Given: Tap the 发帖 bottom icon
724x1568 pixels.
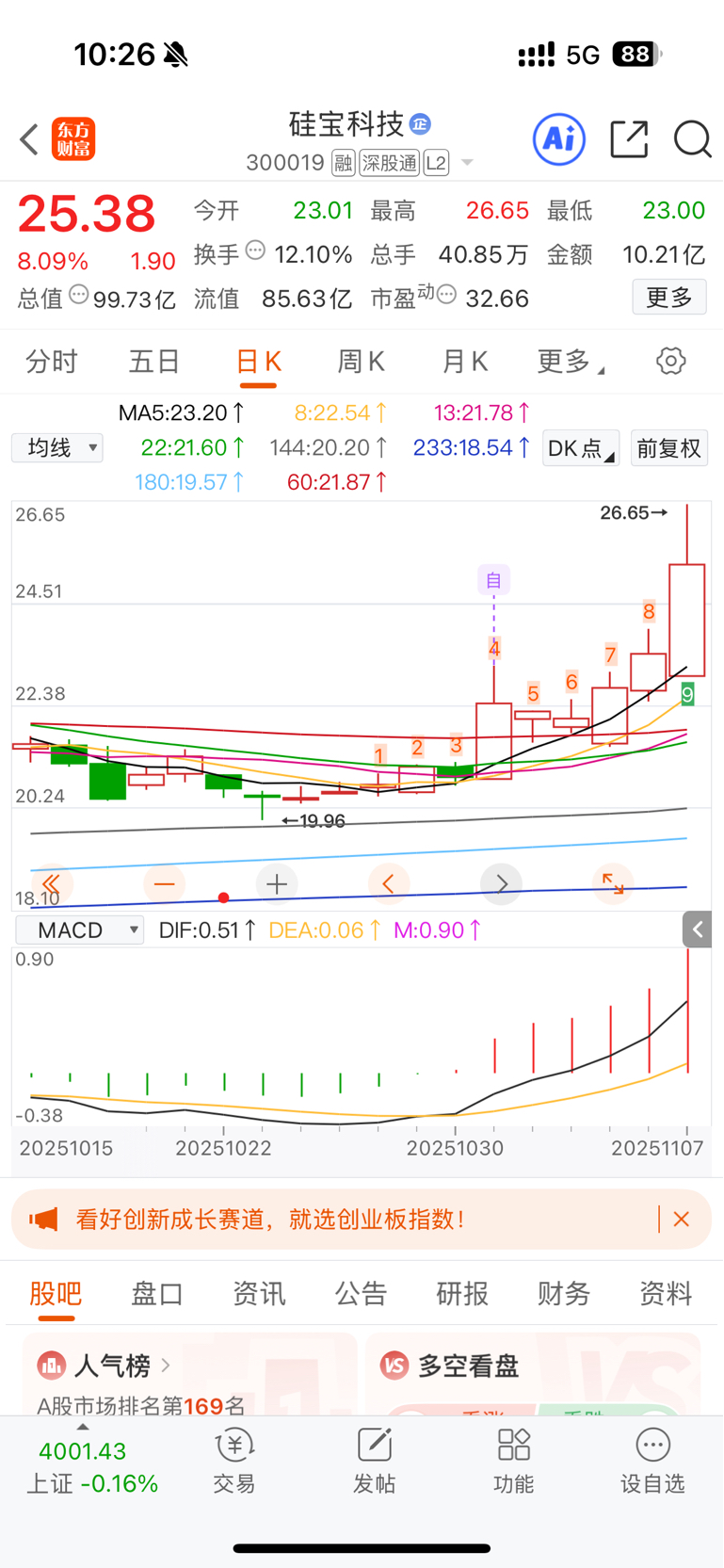Looking at the screenshot, I should (x=374, y=1461).
